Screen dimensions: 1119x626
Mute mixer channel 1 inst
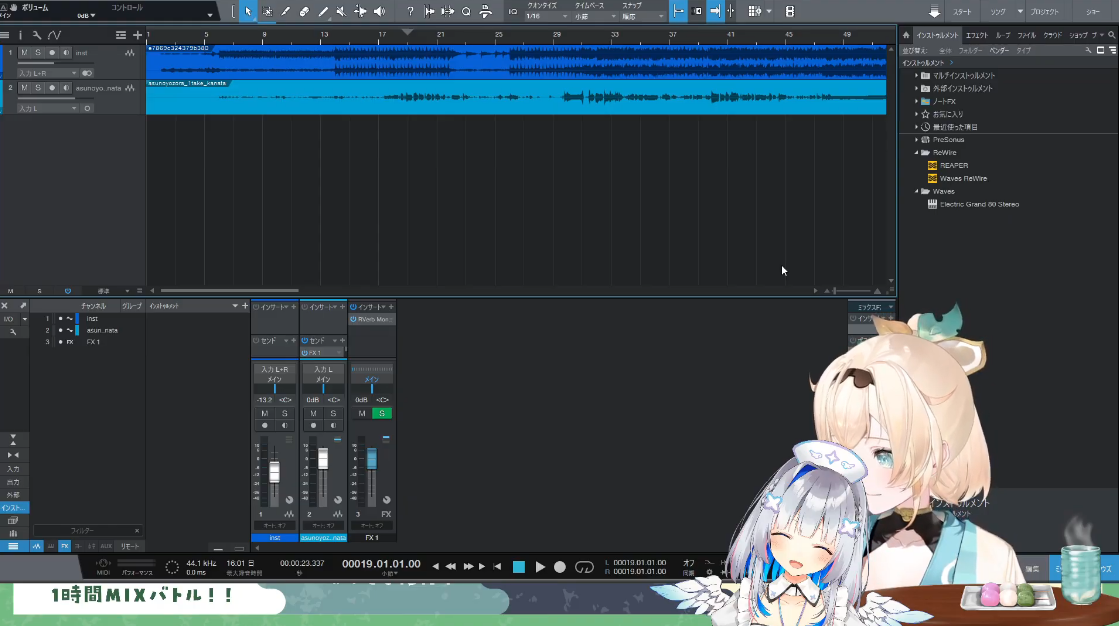tap(265, 413)
